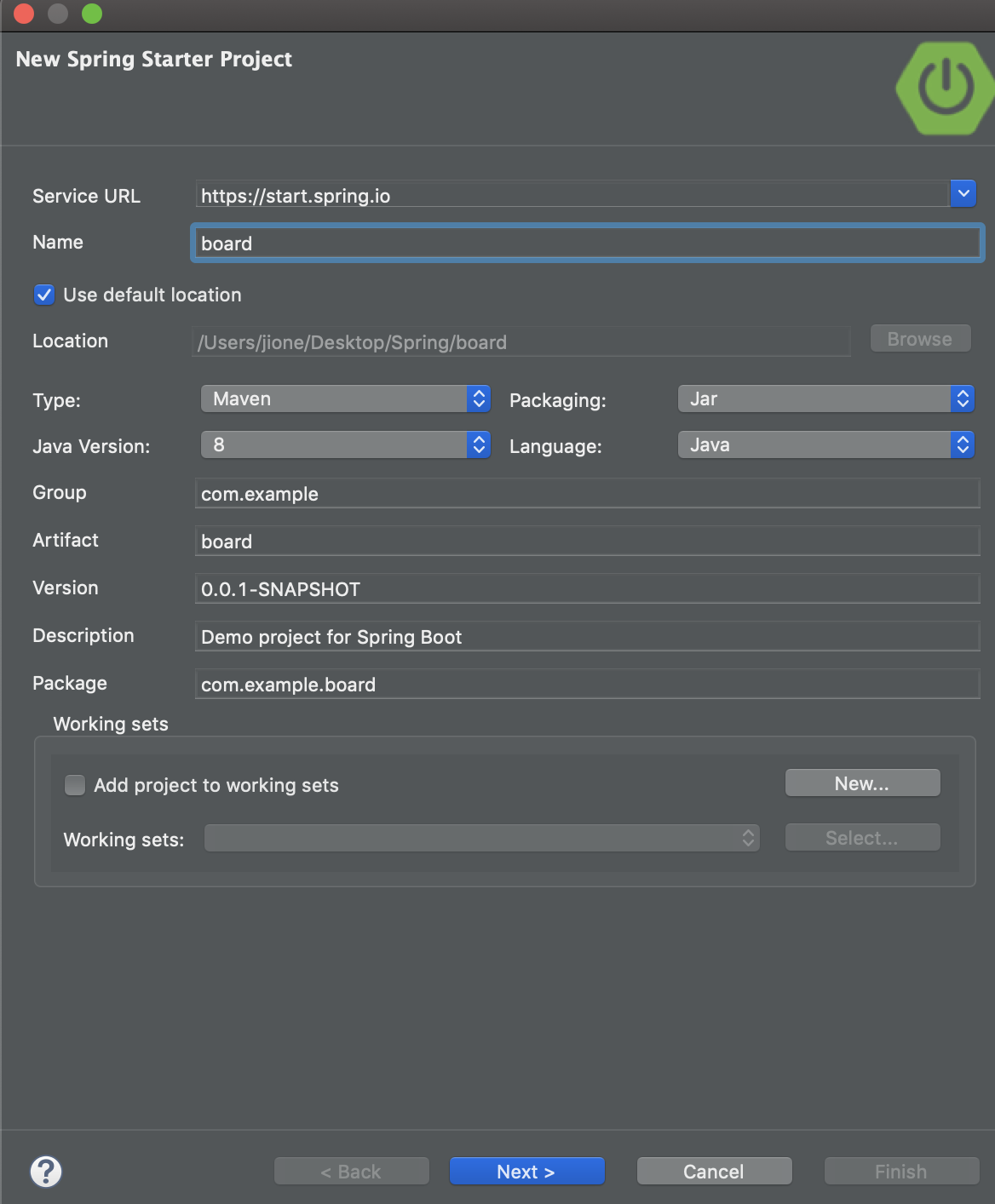Screen dimensions: 995x1204
Task: Click the New Spring Starter Project title
Action: [x=154, y=59]
